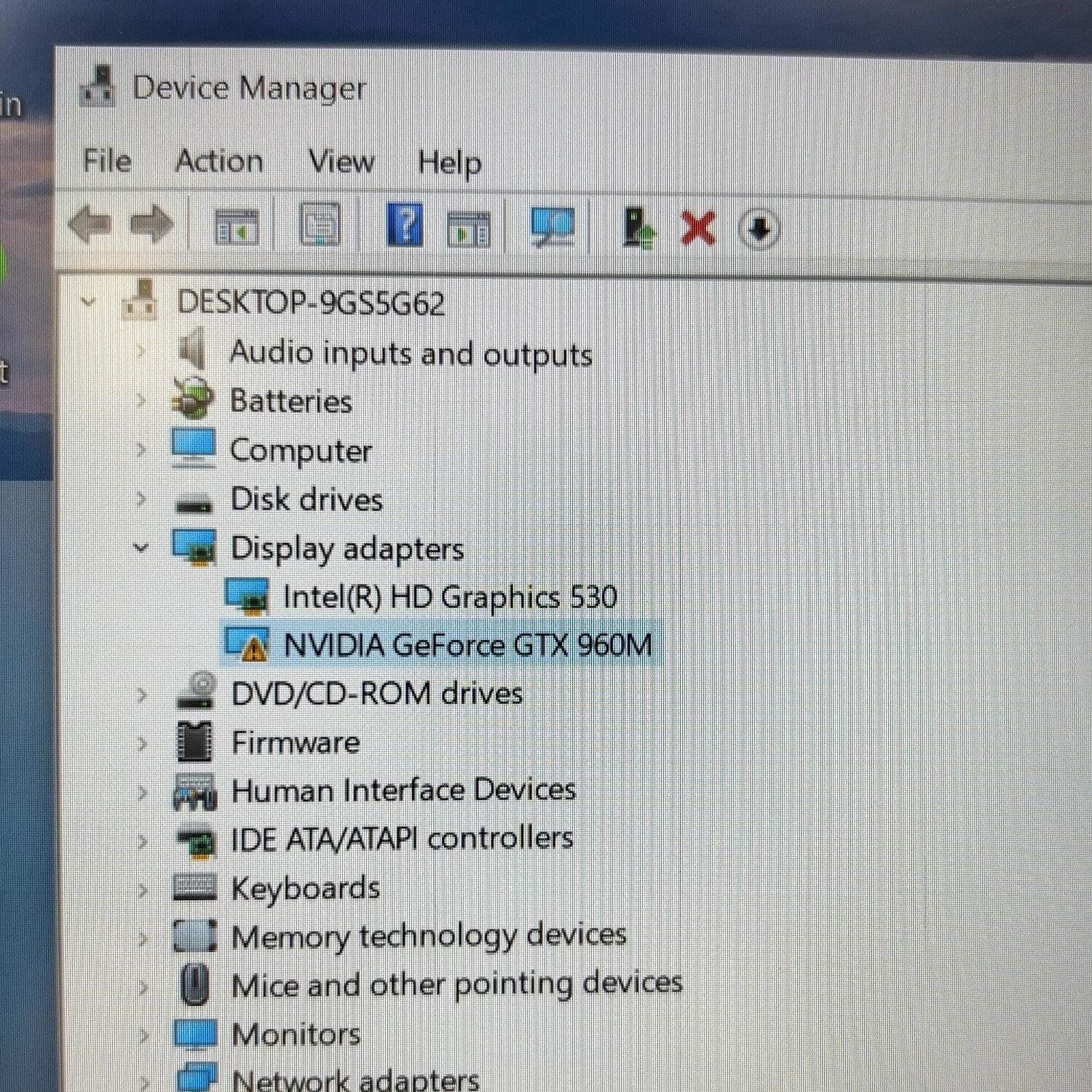
Task: Toggle the action pane toolbar icon
Action: (x=468, y=229)
